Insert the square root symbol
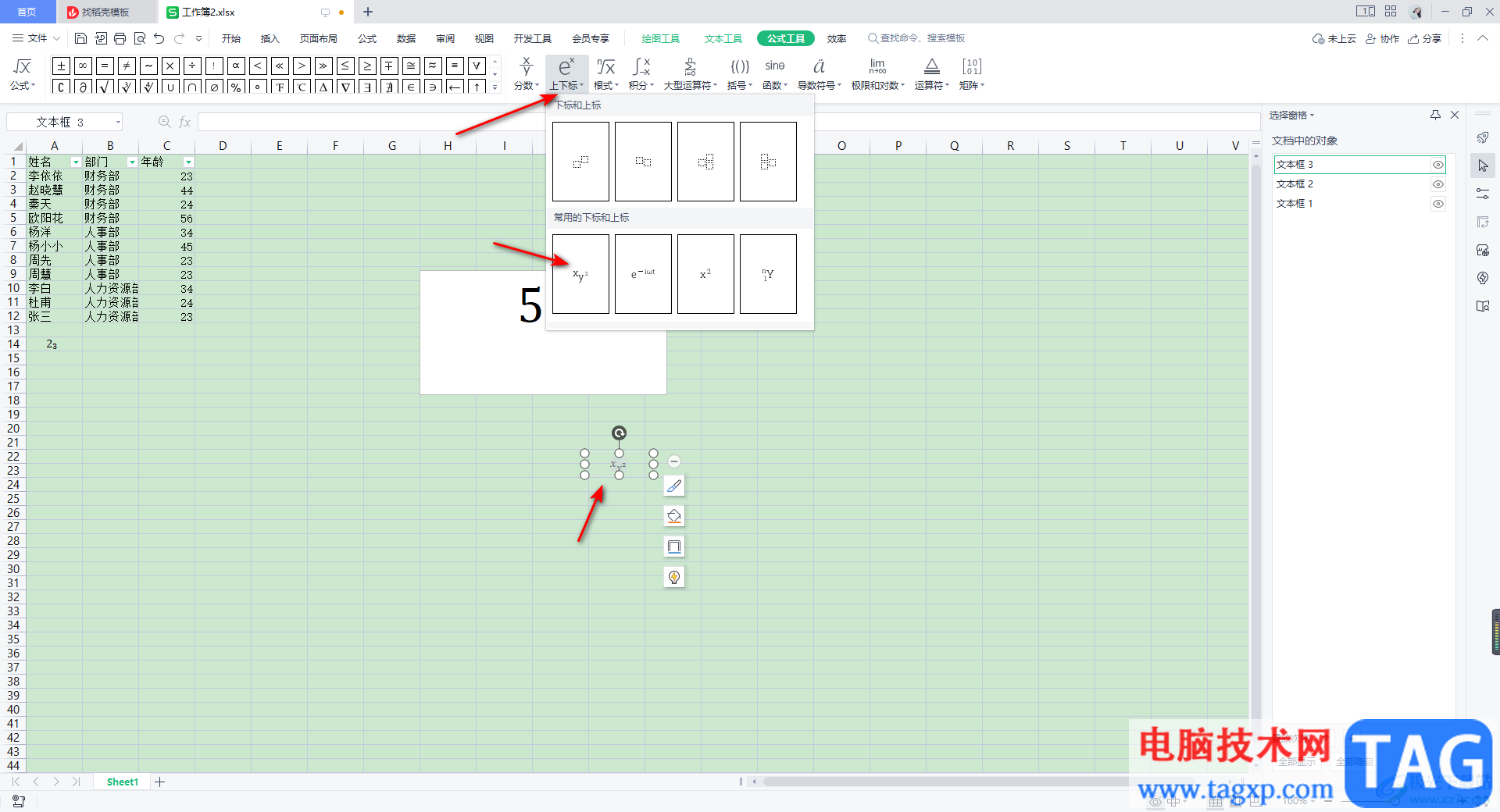This screenshot has height=812, width=1500. [105, 87]
